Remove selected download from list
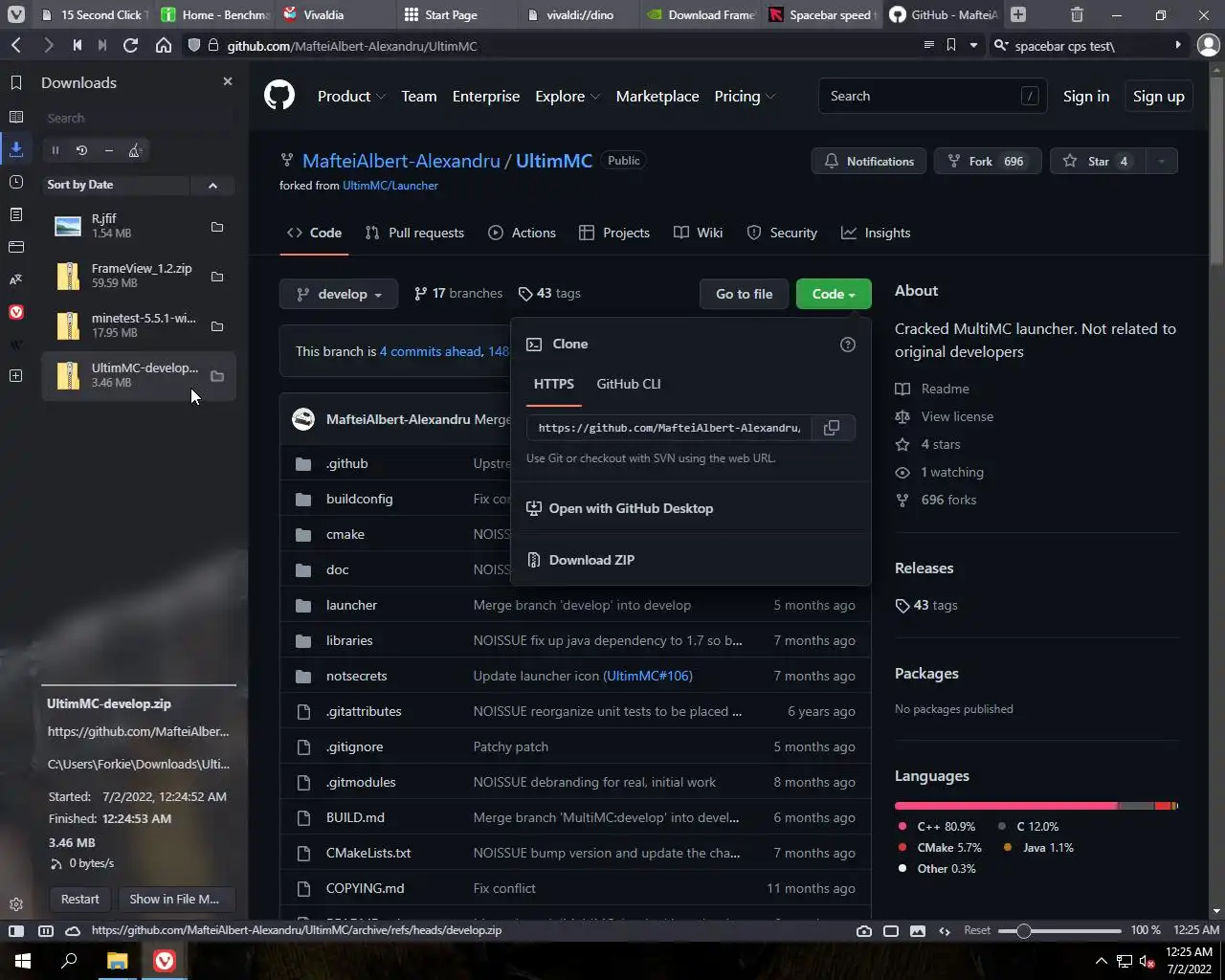This screenshot has height=980, width=1225. (109, 150)
